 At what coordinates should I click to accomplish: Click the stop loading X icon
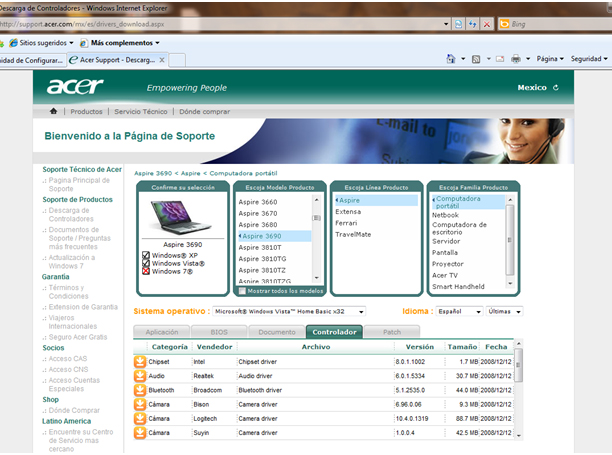coord(487,24)
